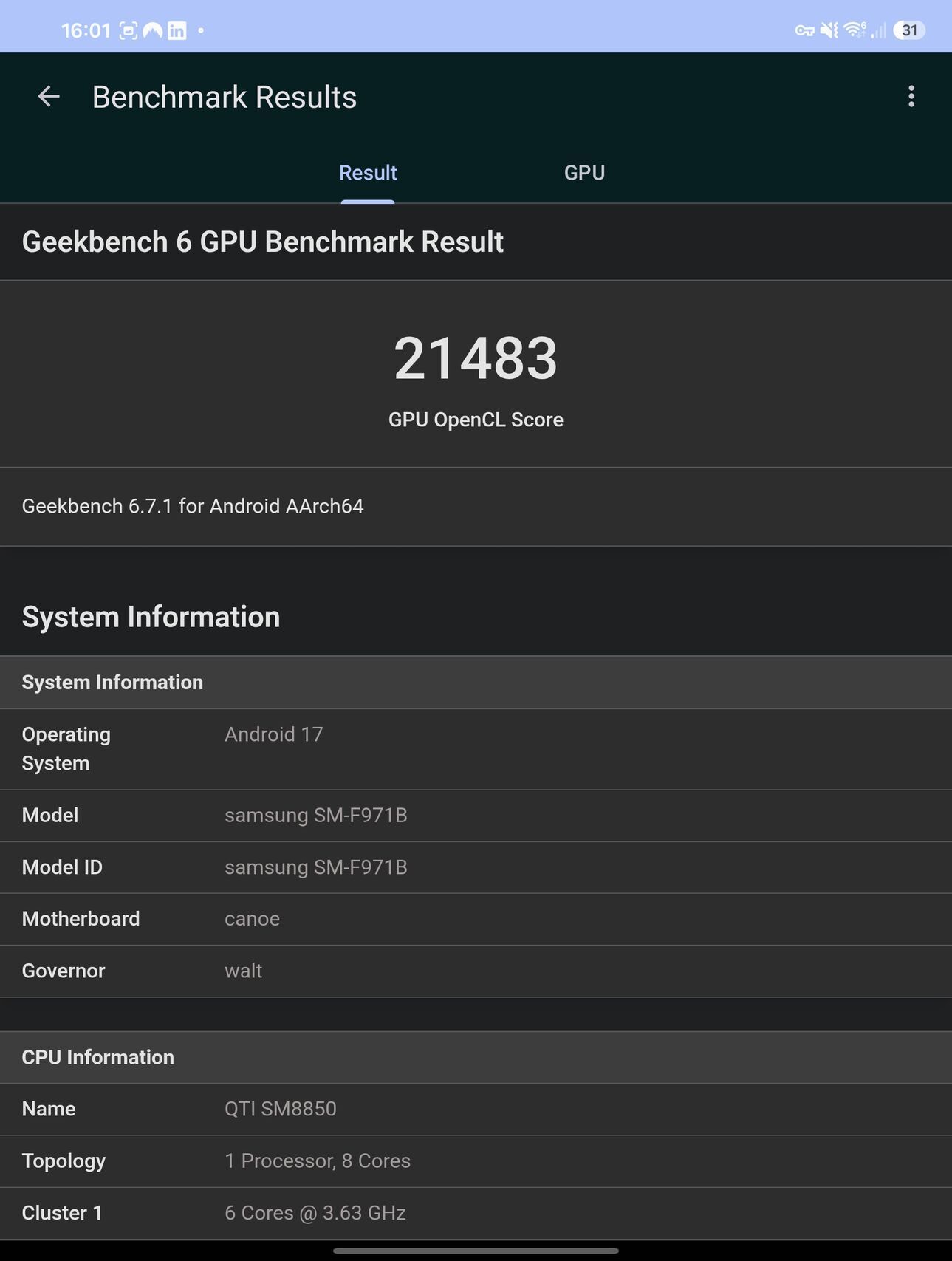Screen dimensions: 952x1261
Task: Tap the VPN key status icon
Action: pyautogui.click(x=804, y=30)
